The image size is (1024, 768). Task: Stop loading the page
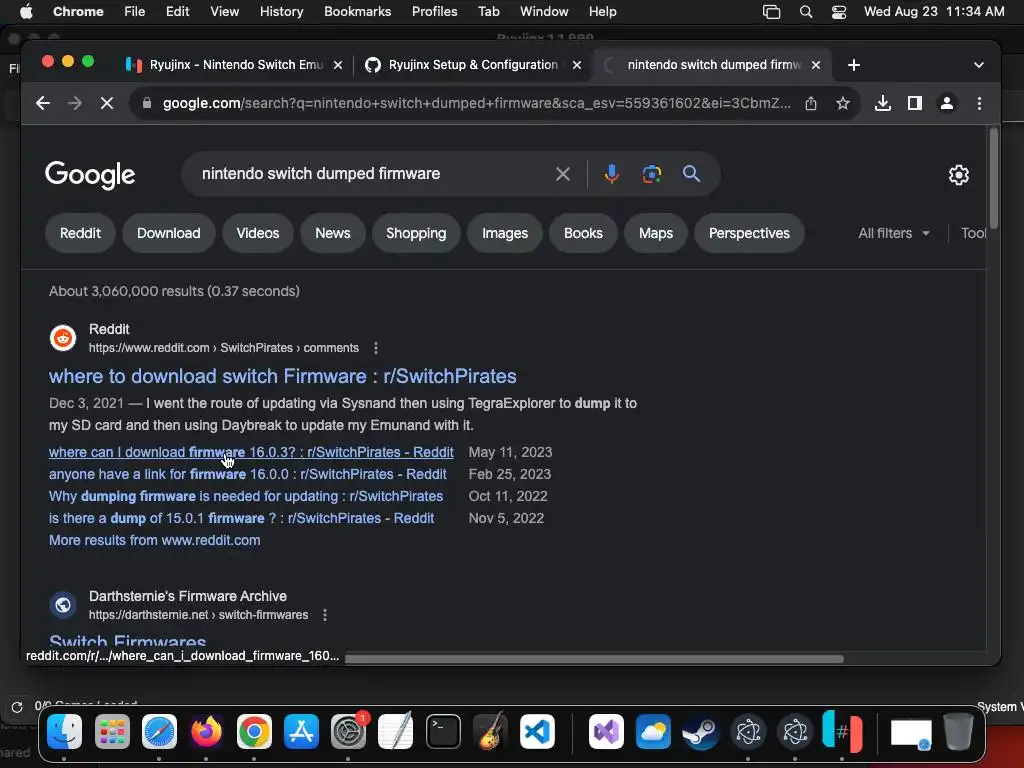click(106, 103)
